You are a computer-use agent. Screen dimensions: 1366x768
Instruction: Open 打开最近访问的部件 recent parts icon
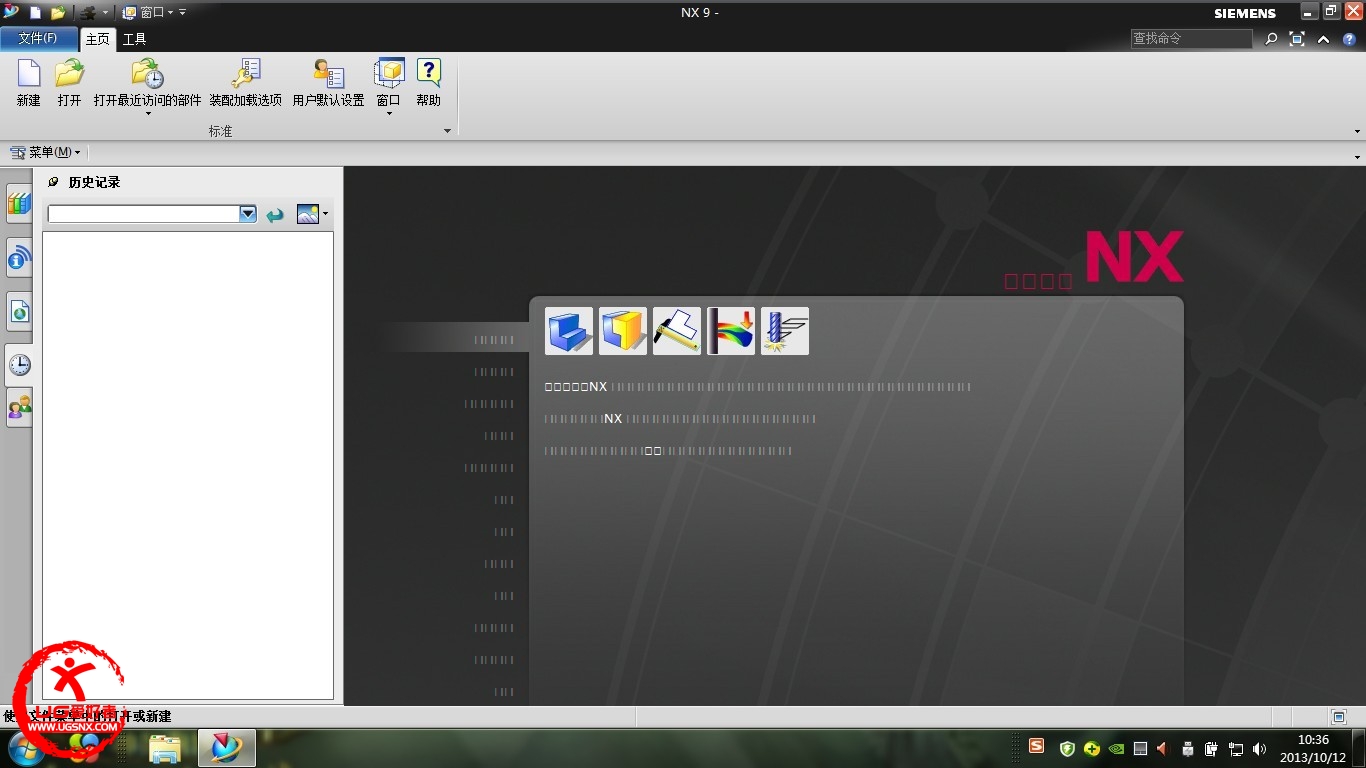tap(147, 73)
